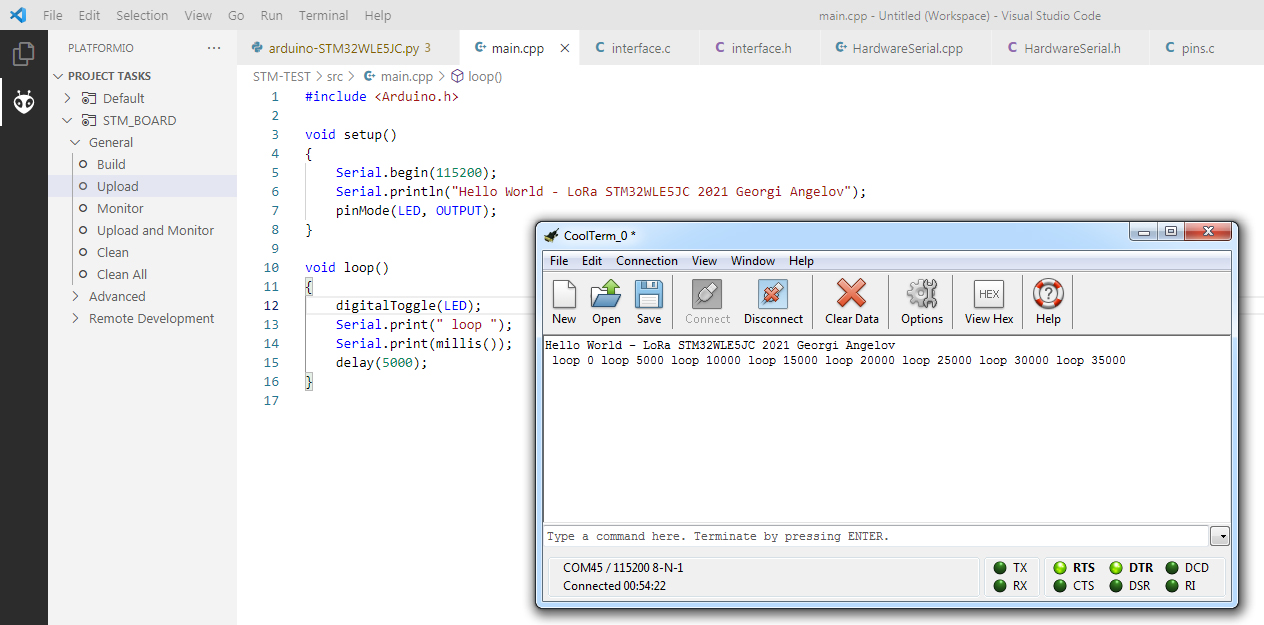Click New icon in CoolTerm toolbar
The height and width of the screenshot is (625, 1264).
click(x=564, y=301)
